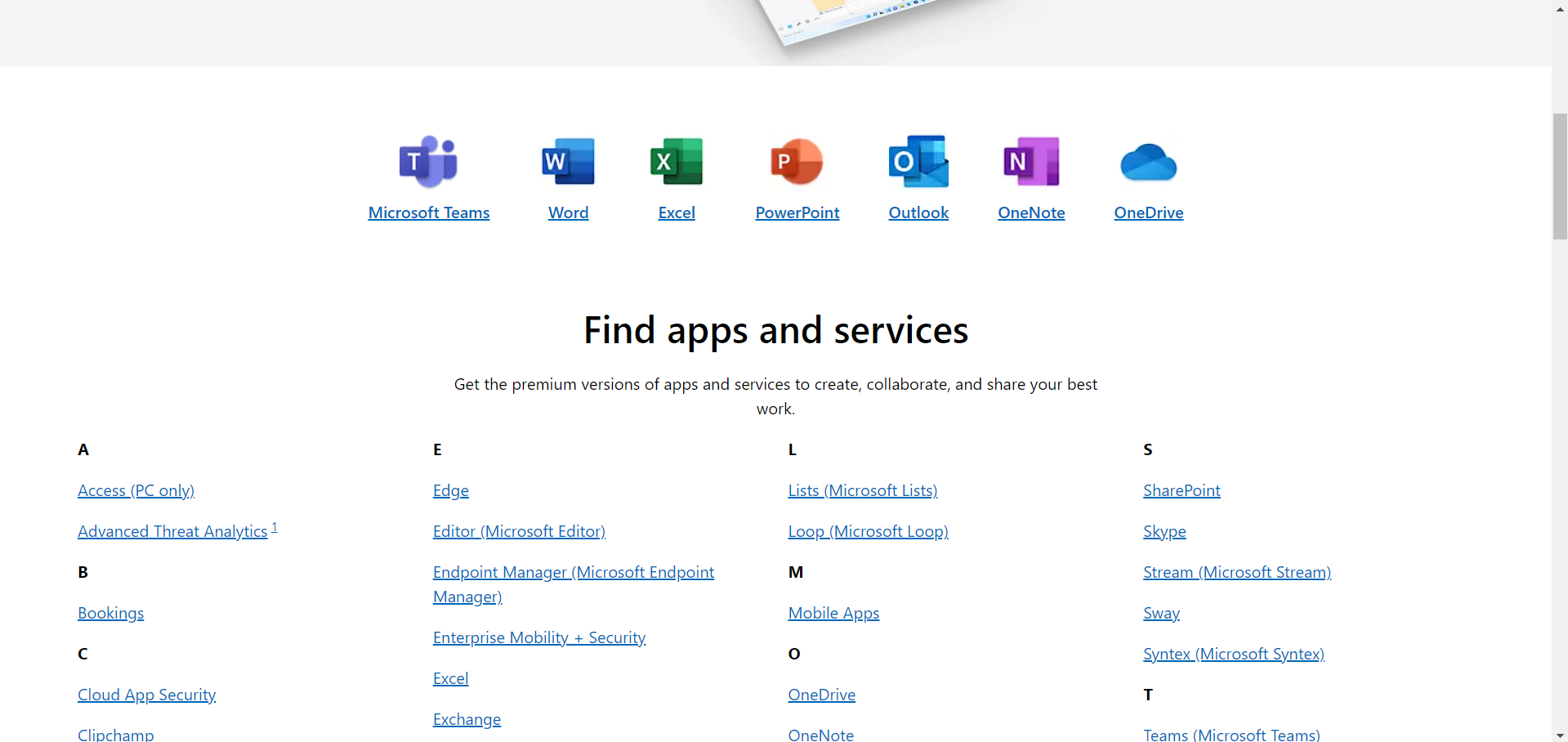
Task: Open the Microsoft Teams link under its icon
Action: click(429, 213)
